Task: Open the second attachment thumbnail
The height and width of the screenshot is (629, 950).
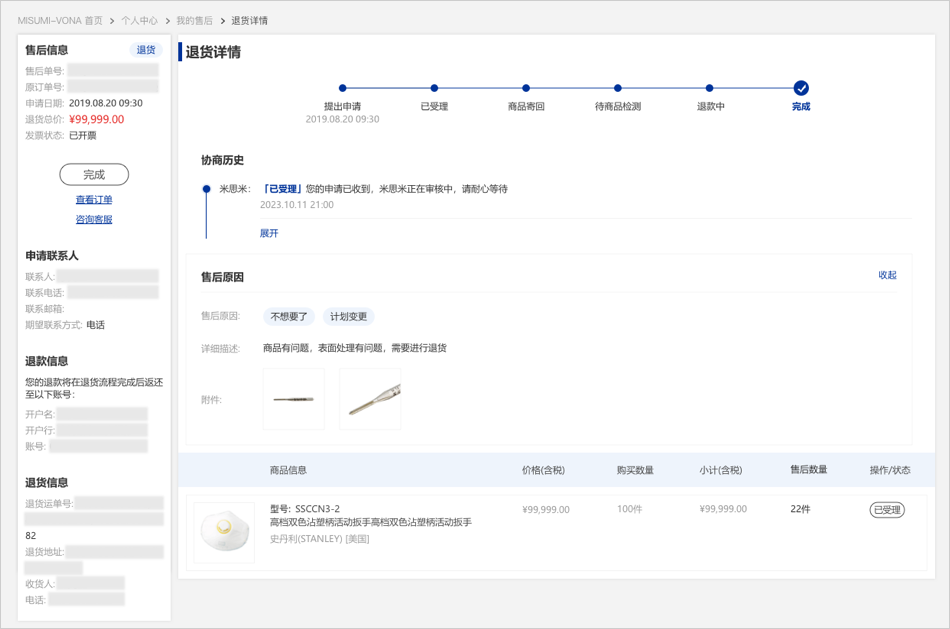Action: point(370,399)
